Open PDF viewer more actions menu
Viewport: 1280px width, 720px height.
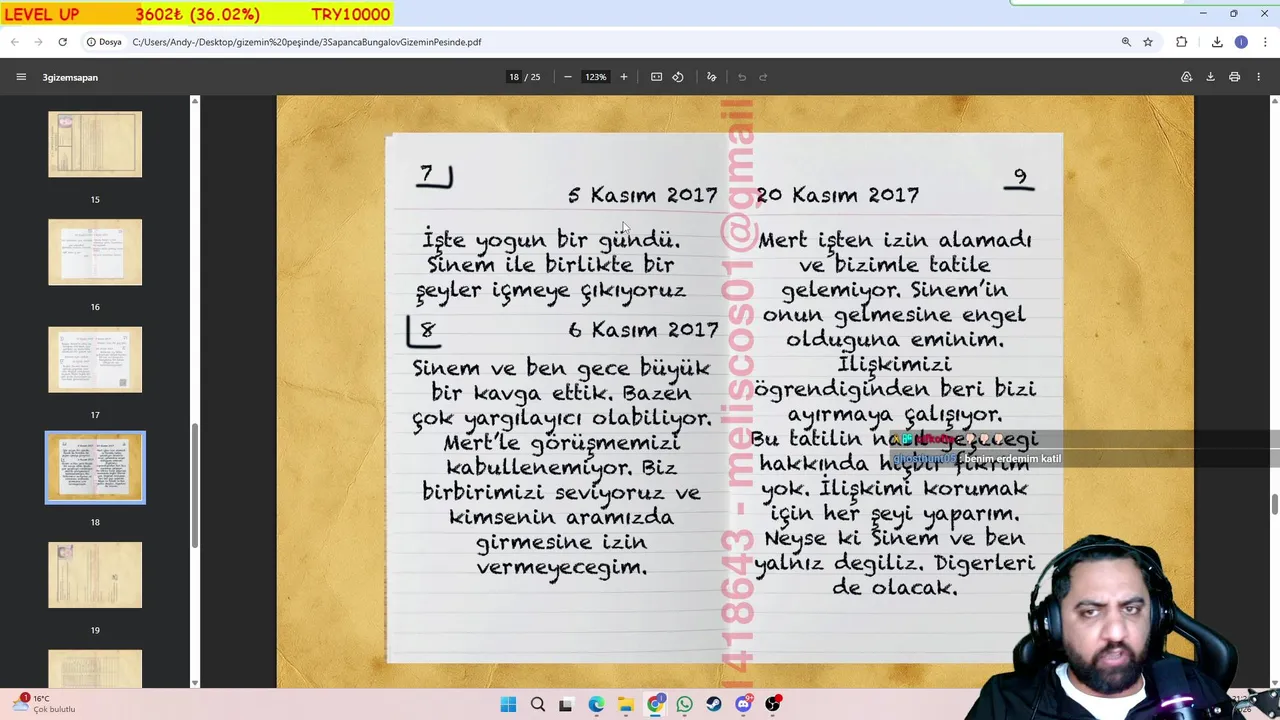[x=1259, y=77]
